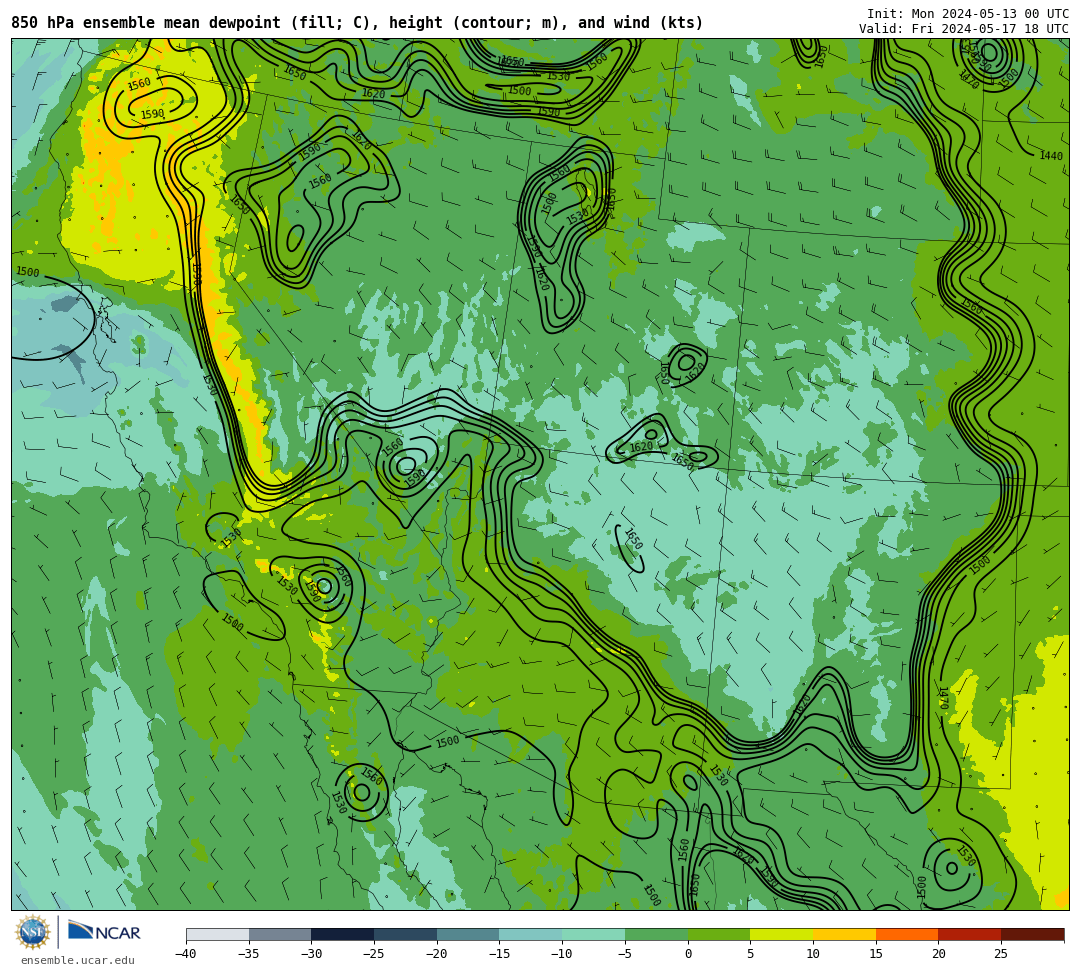Click the -30 colorbar tick label
This screenshot has width=1080, height=973.
coord(311,954)
